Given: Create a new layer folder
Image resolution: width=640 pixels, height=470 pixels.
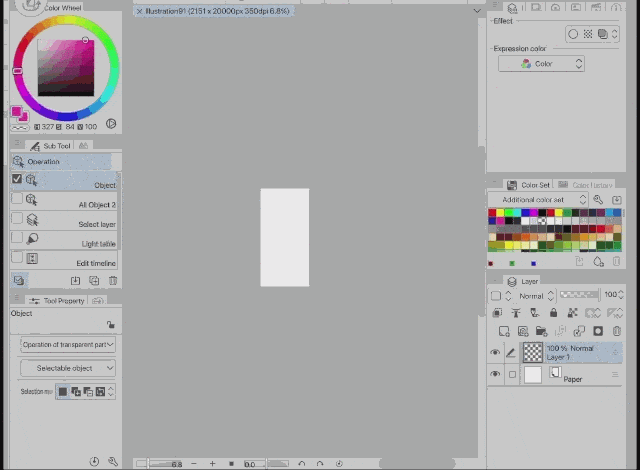Looking at the screenshot, I should tap(542, 331).
